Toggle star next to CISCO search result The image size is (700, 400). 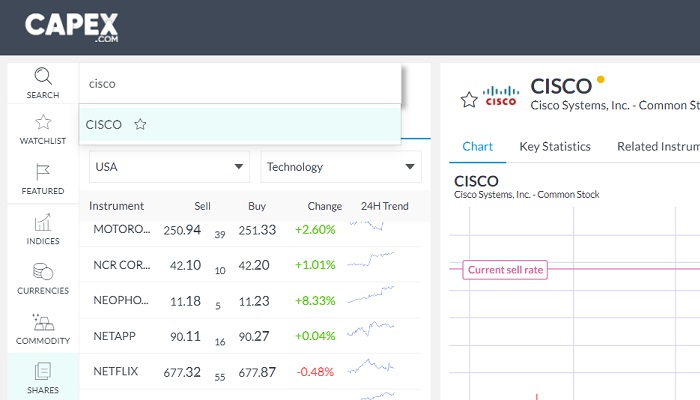point(140,124)
